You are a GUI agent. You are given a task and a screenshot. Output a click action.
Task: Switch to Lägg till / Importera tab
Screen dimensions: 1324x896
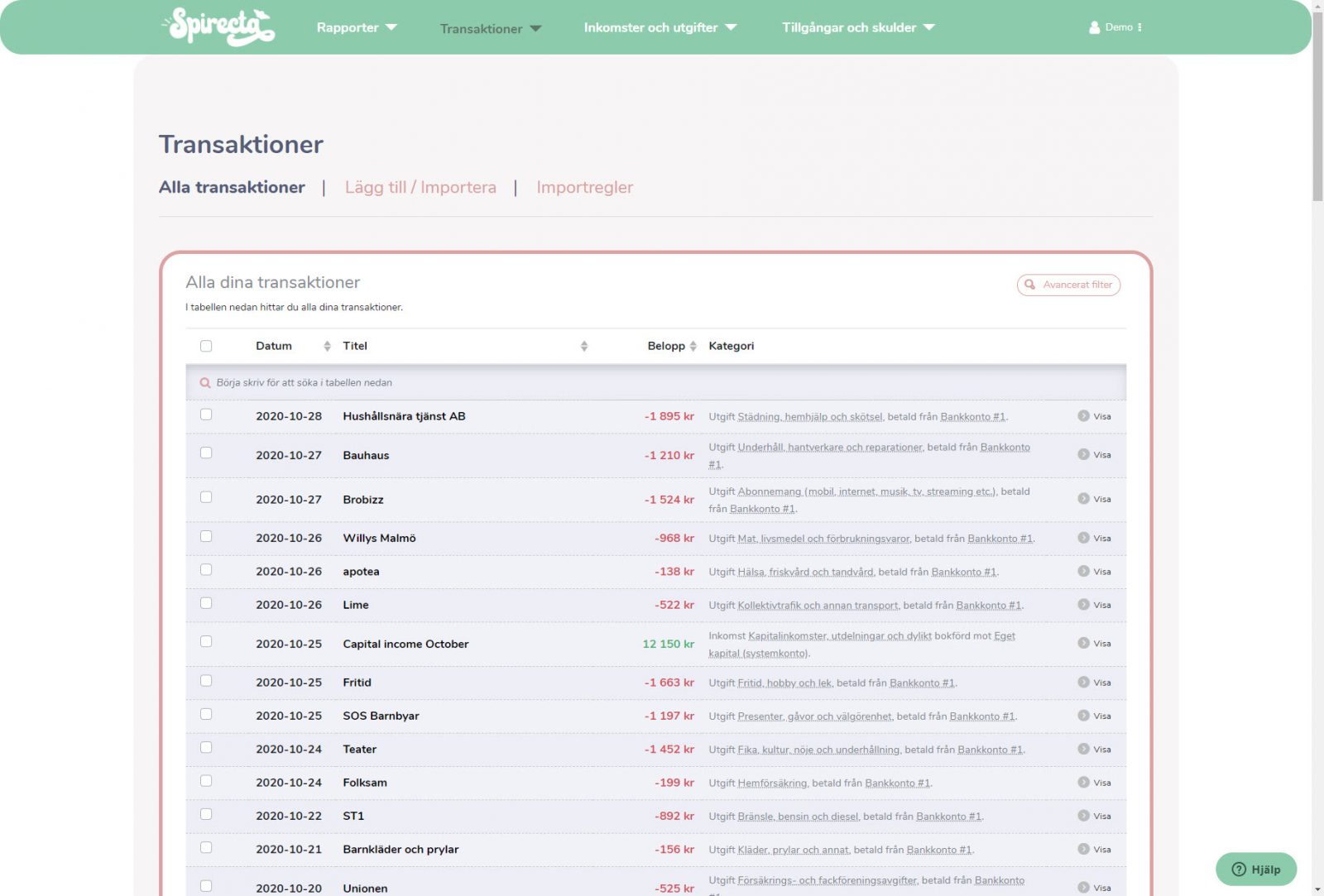(x=420, y=187)
